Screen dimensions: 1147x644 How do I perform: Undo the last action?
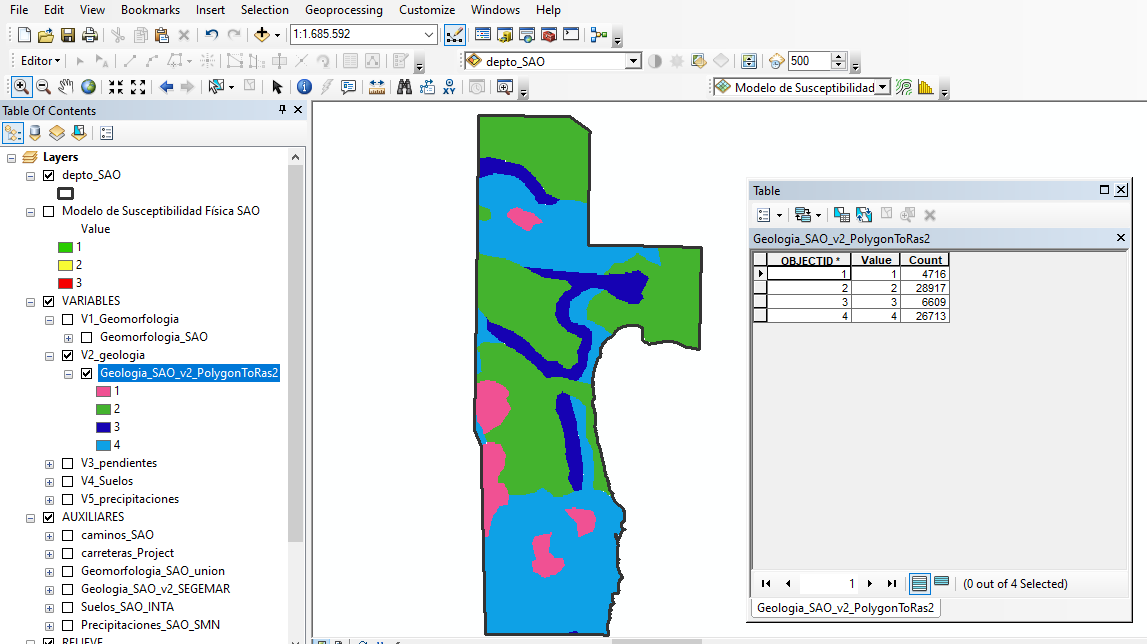click(x=211, y=34)
